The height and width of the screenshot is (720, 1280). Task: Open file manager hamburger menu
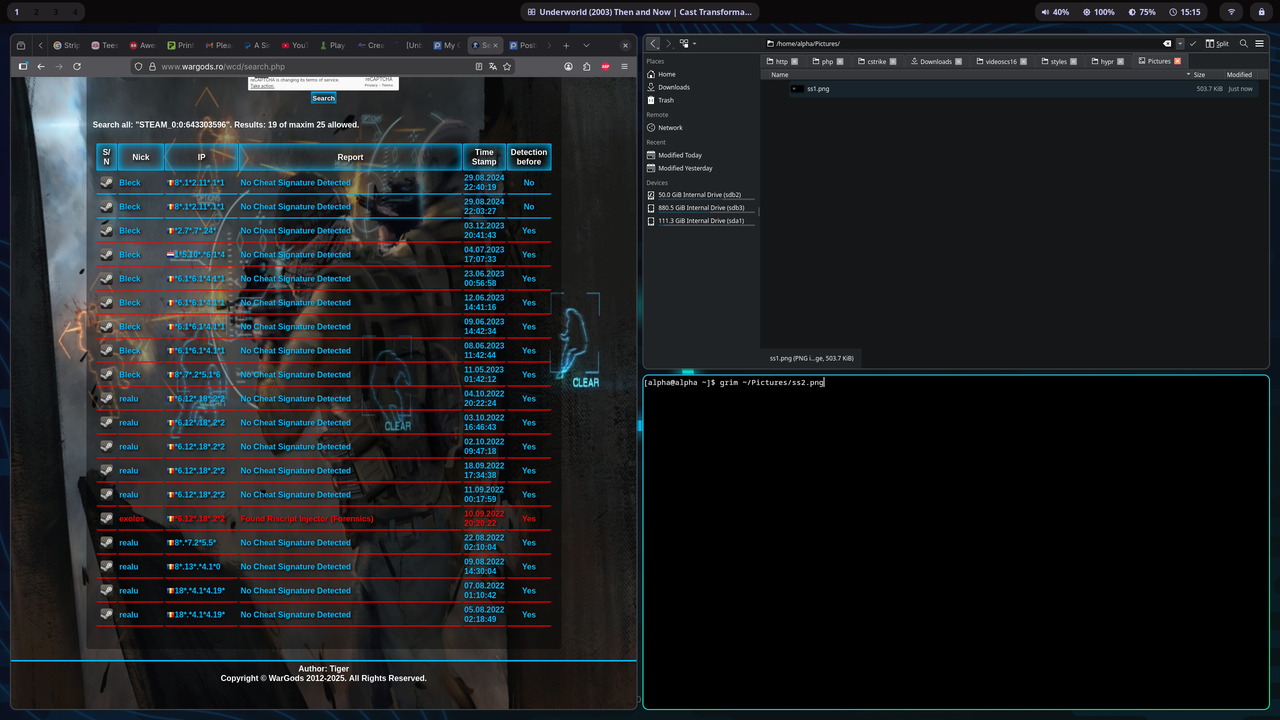click(x=1259, y=43)
